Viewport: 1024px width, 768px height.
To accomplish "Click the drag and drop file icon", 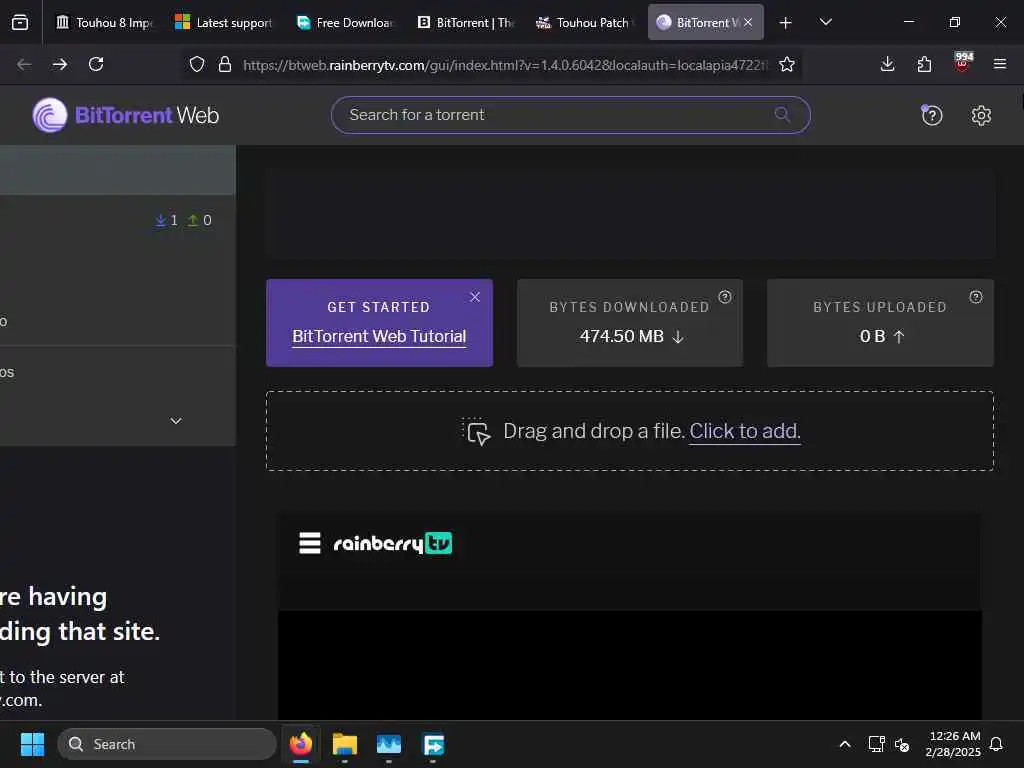I will pos(476,432).
